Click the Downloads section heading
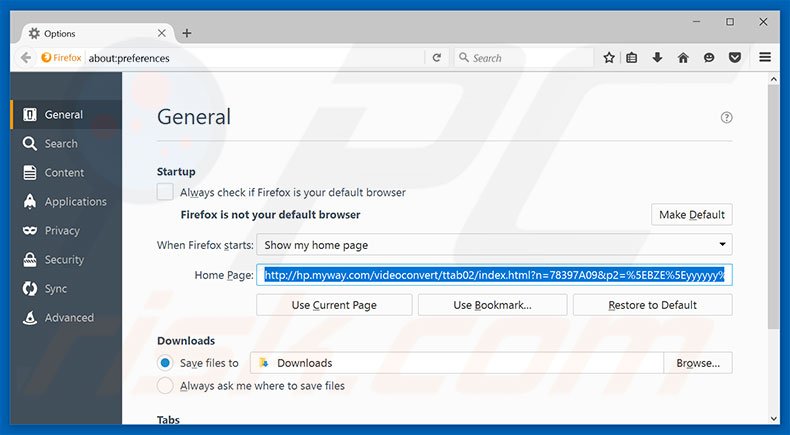 186,341
